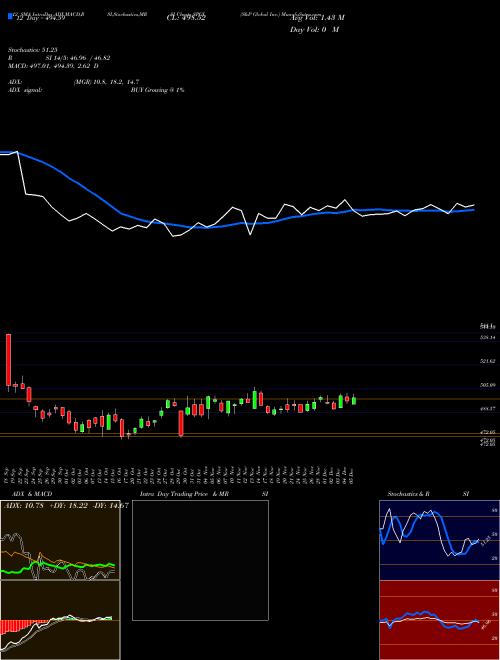This screenshot has height=660, width=500.
Task: Click the 'Intra Day Trading Price & MR' title
Action: pos(184,494)
